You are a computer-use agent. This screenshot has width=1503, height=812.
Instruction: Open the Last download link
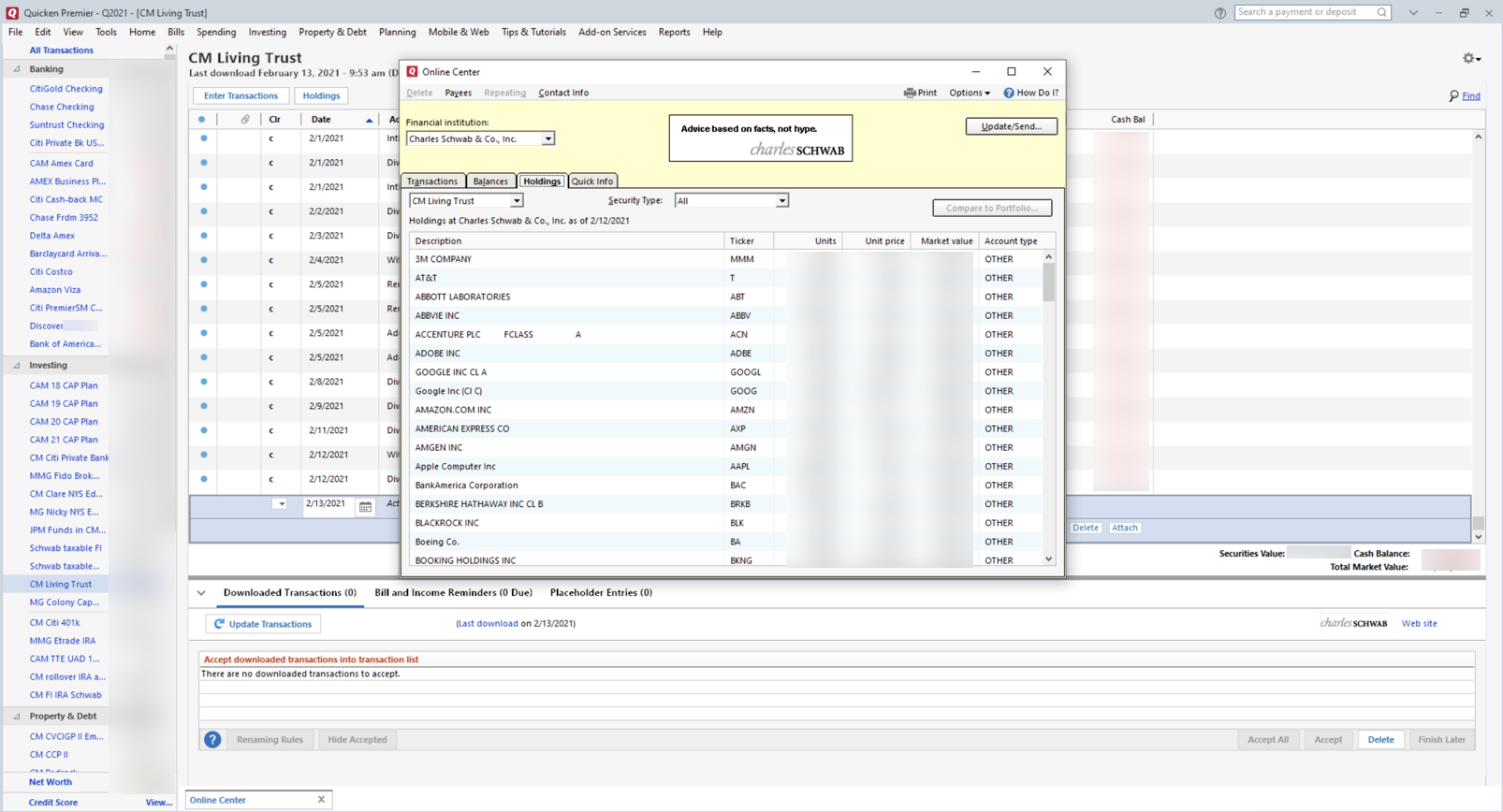(489, 624)
